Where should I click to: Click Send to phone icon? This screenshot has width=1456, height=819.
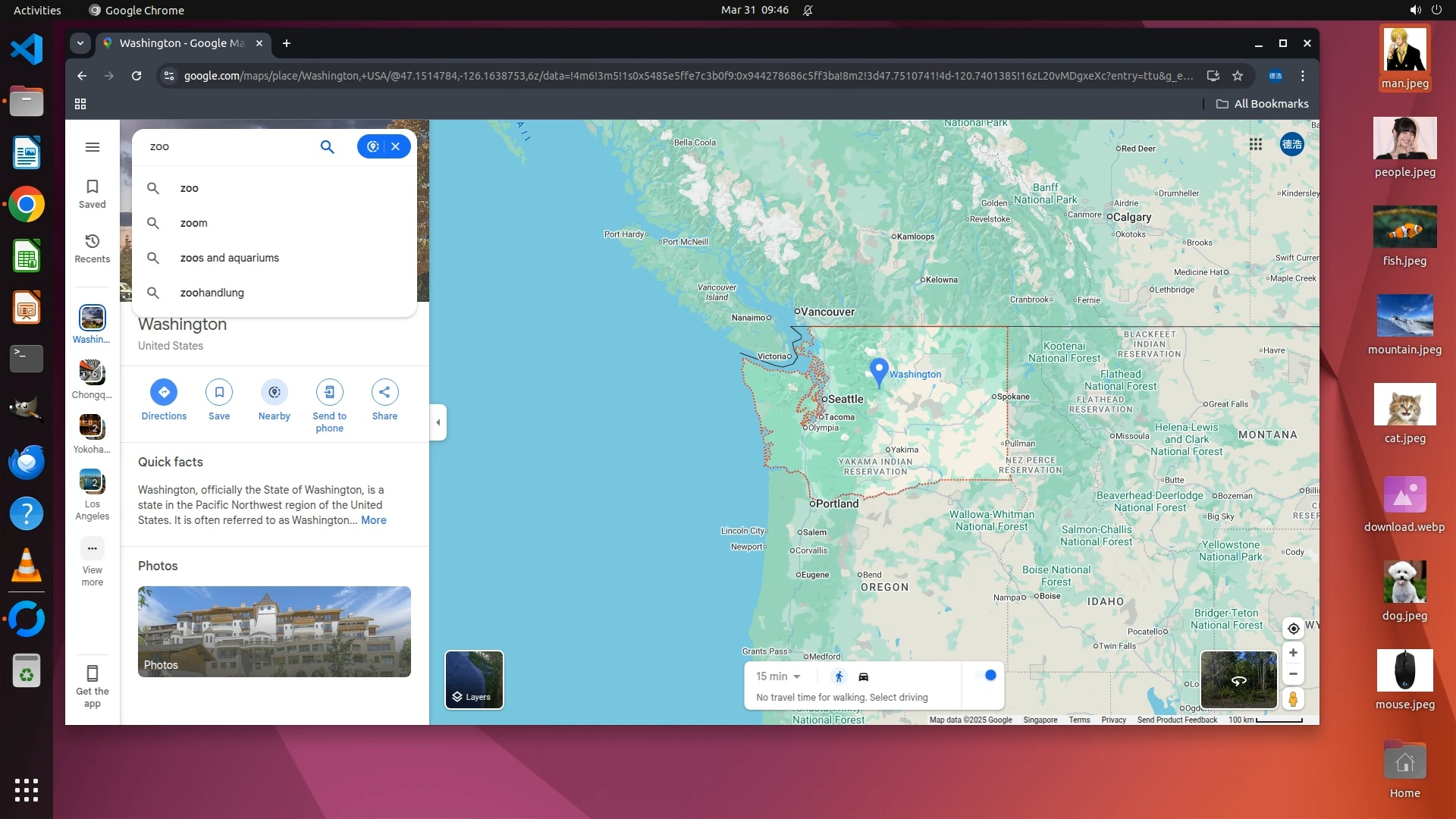[x=329, y=392]
